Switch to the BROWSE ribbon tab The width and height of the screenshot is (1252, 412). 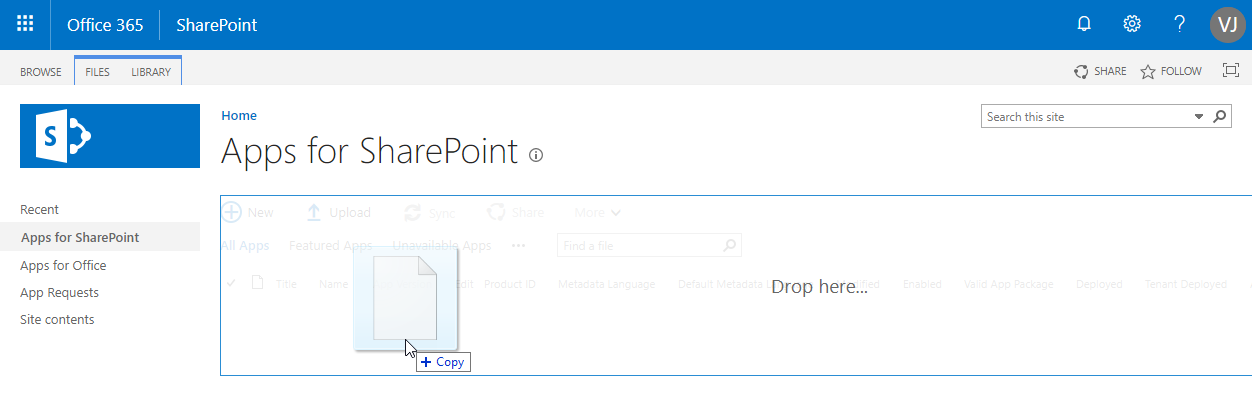pos(41,72)
